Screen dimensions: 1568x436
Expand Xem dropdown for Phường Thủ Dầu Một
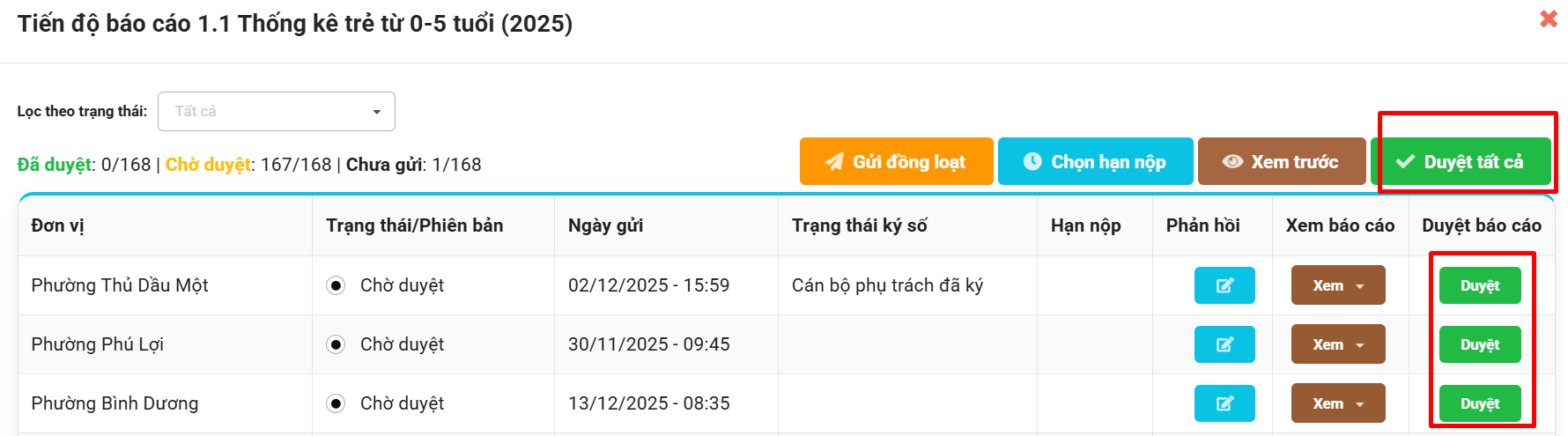pyautogui.click(x=1359, y=286)
